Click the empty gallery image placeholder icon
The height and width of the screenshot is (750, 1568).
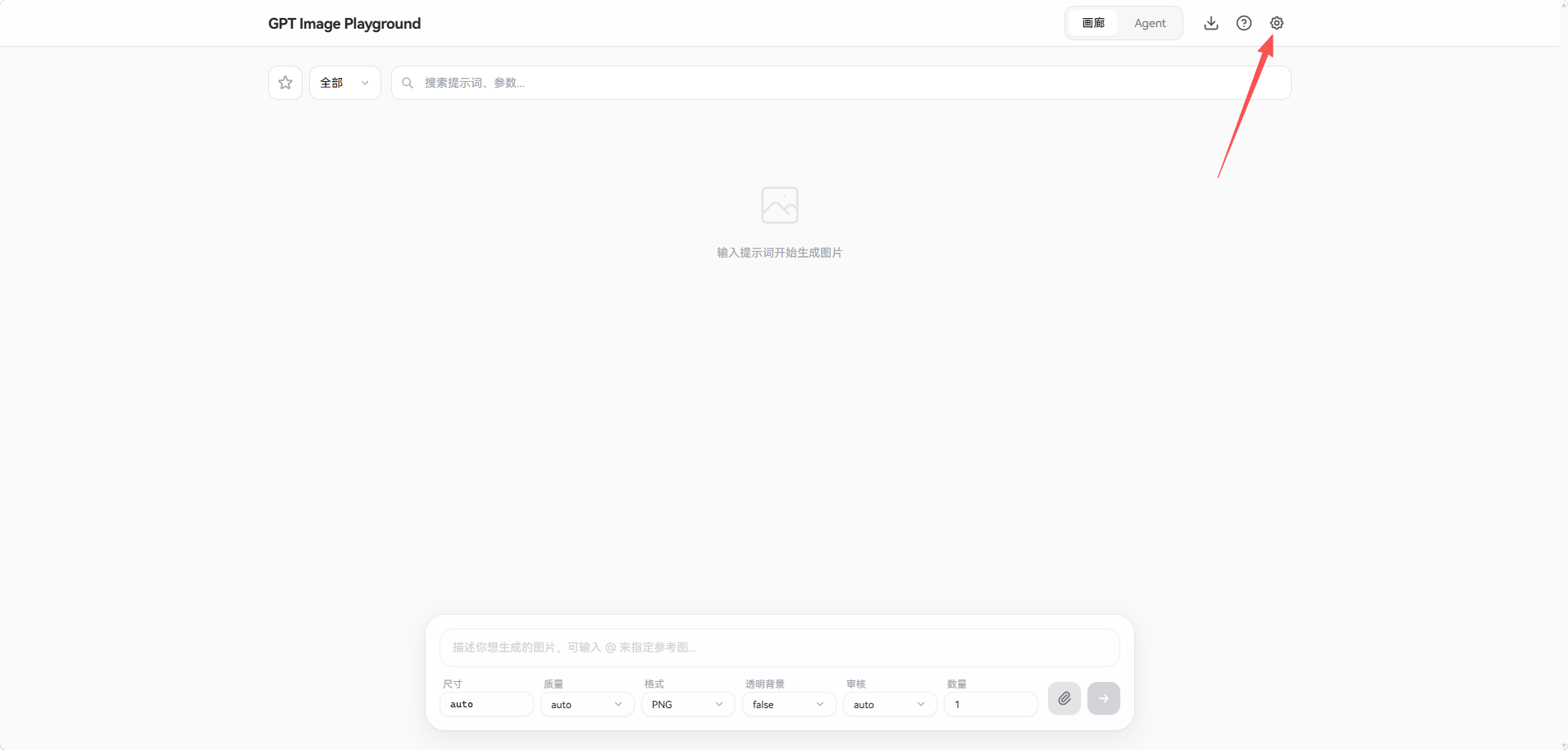(780, 205)
